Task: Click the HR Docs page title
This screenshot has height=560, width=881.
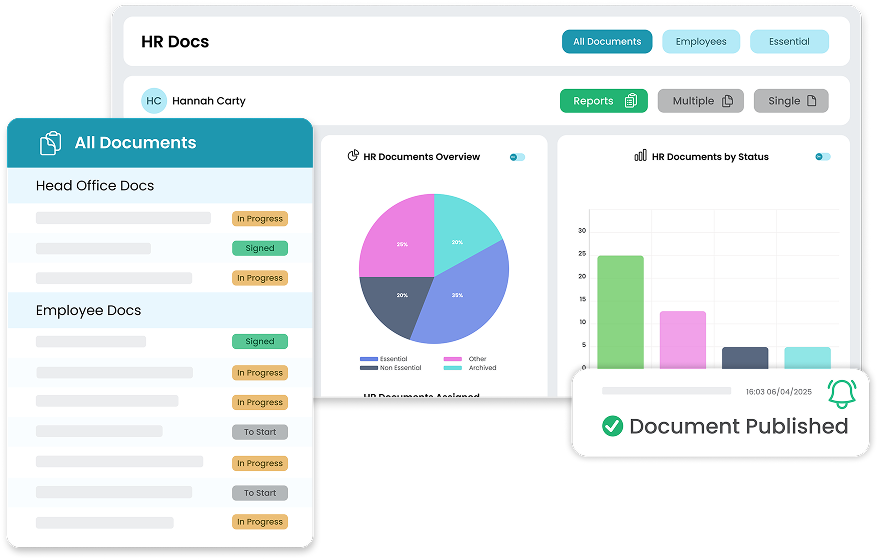Action: coord(175,42)
